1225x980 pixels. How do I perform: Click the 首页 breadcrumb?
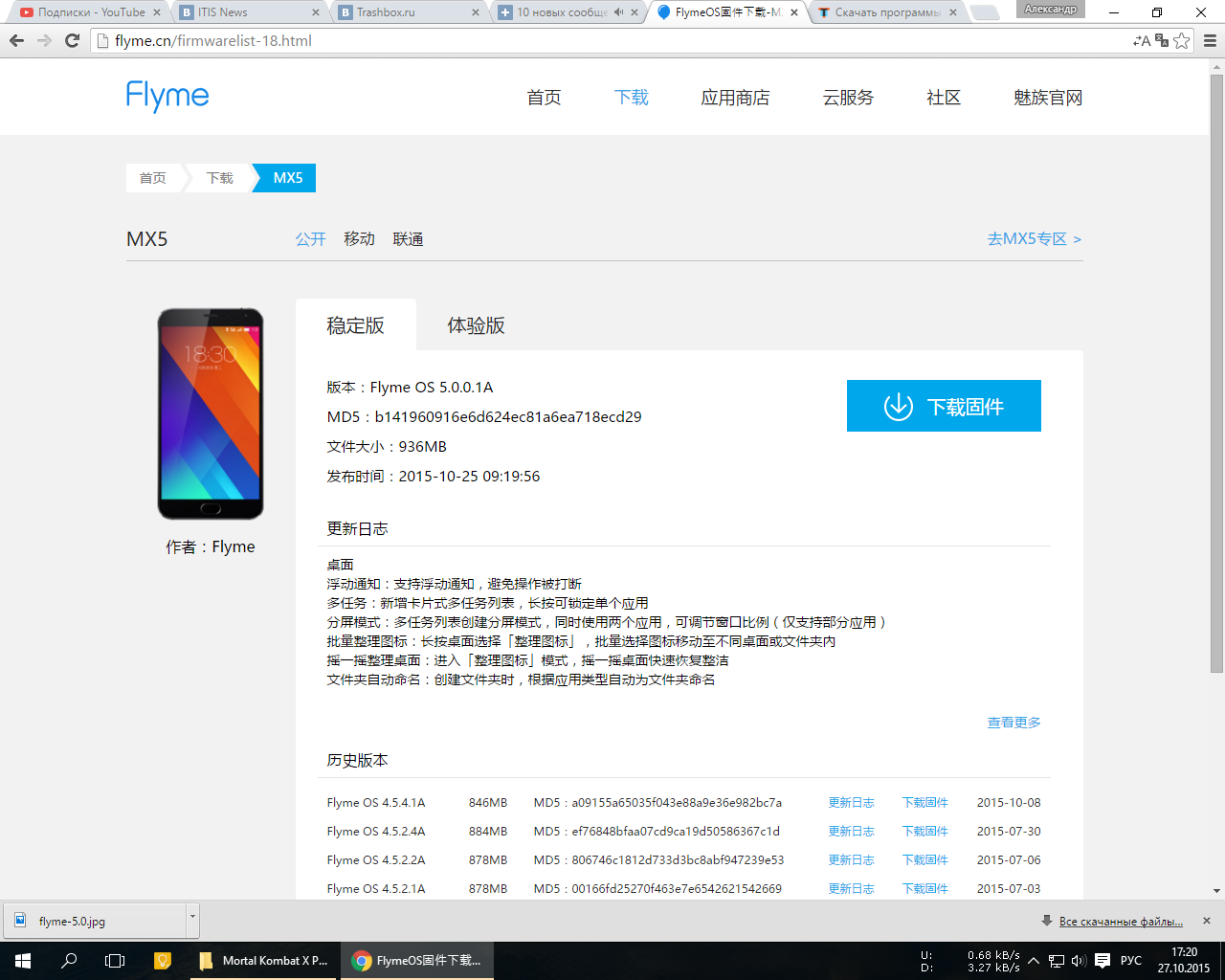tap(153, 178)
